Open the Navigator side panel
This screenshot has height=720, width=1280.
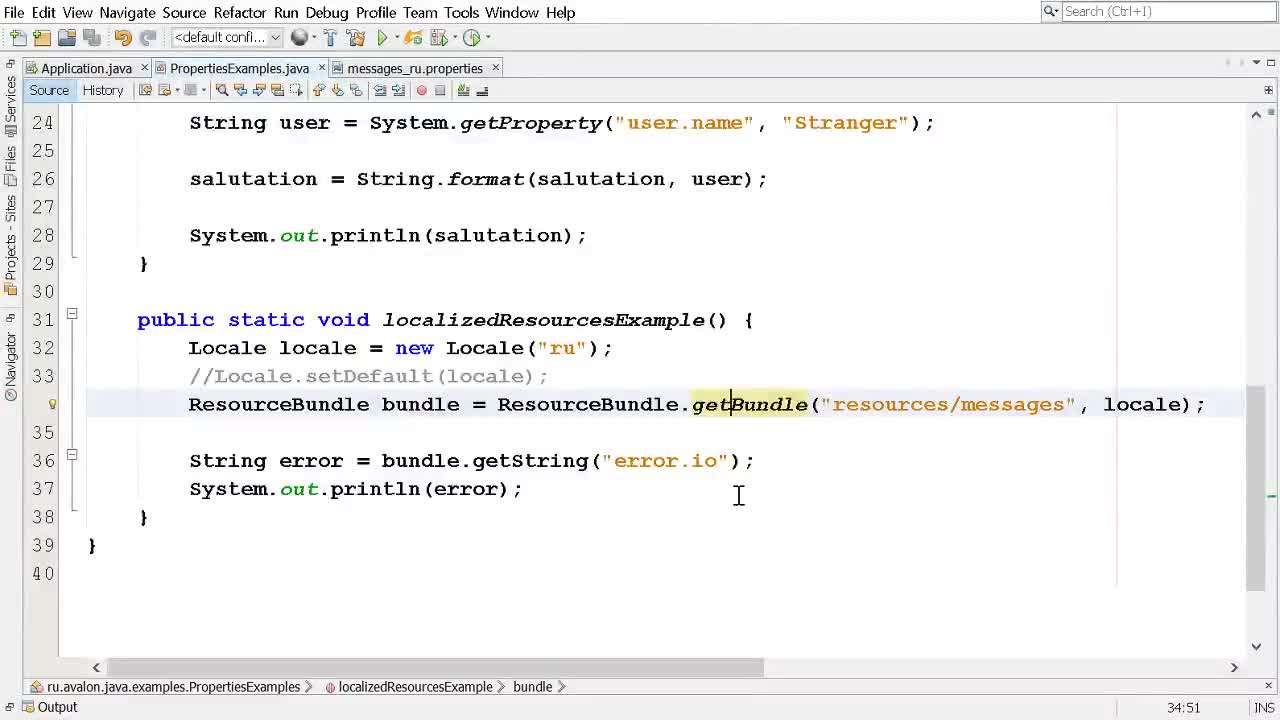[x=10, y=365]
